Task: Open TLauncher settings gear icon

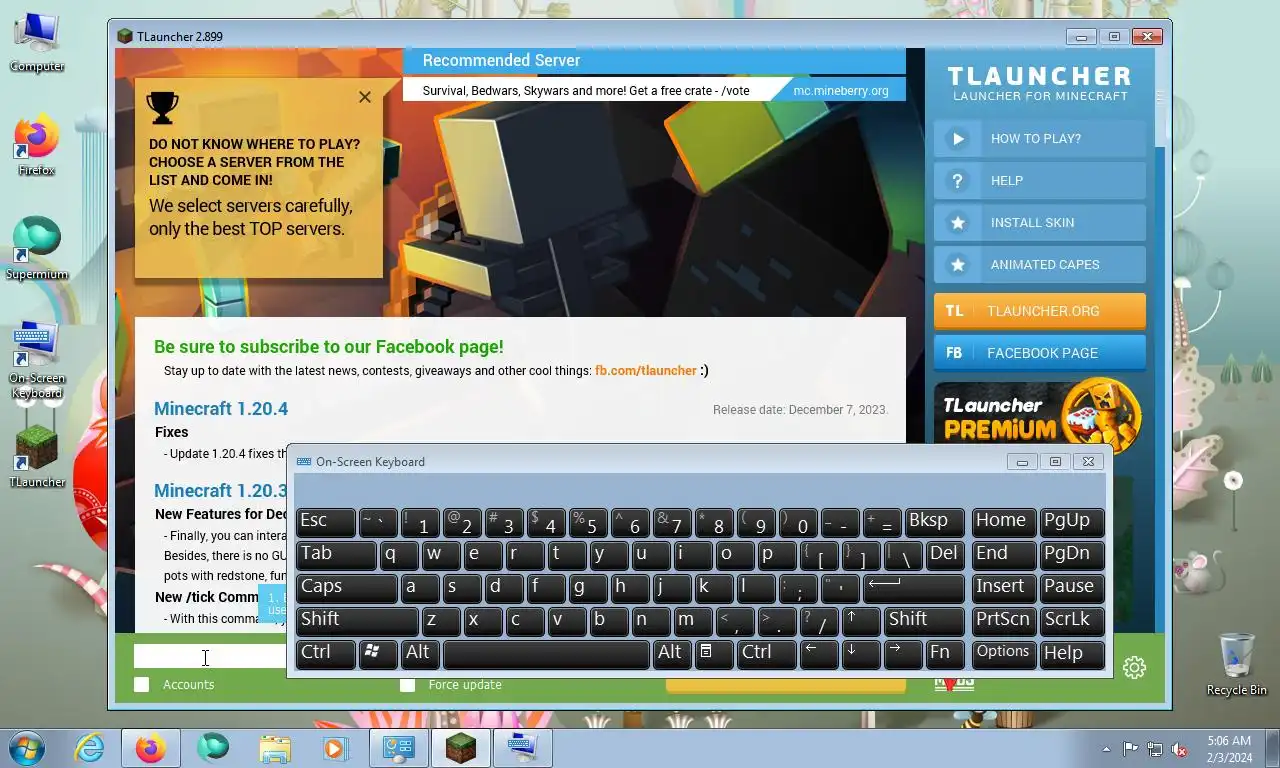Action: (1134, 667)
